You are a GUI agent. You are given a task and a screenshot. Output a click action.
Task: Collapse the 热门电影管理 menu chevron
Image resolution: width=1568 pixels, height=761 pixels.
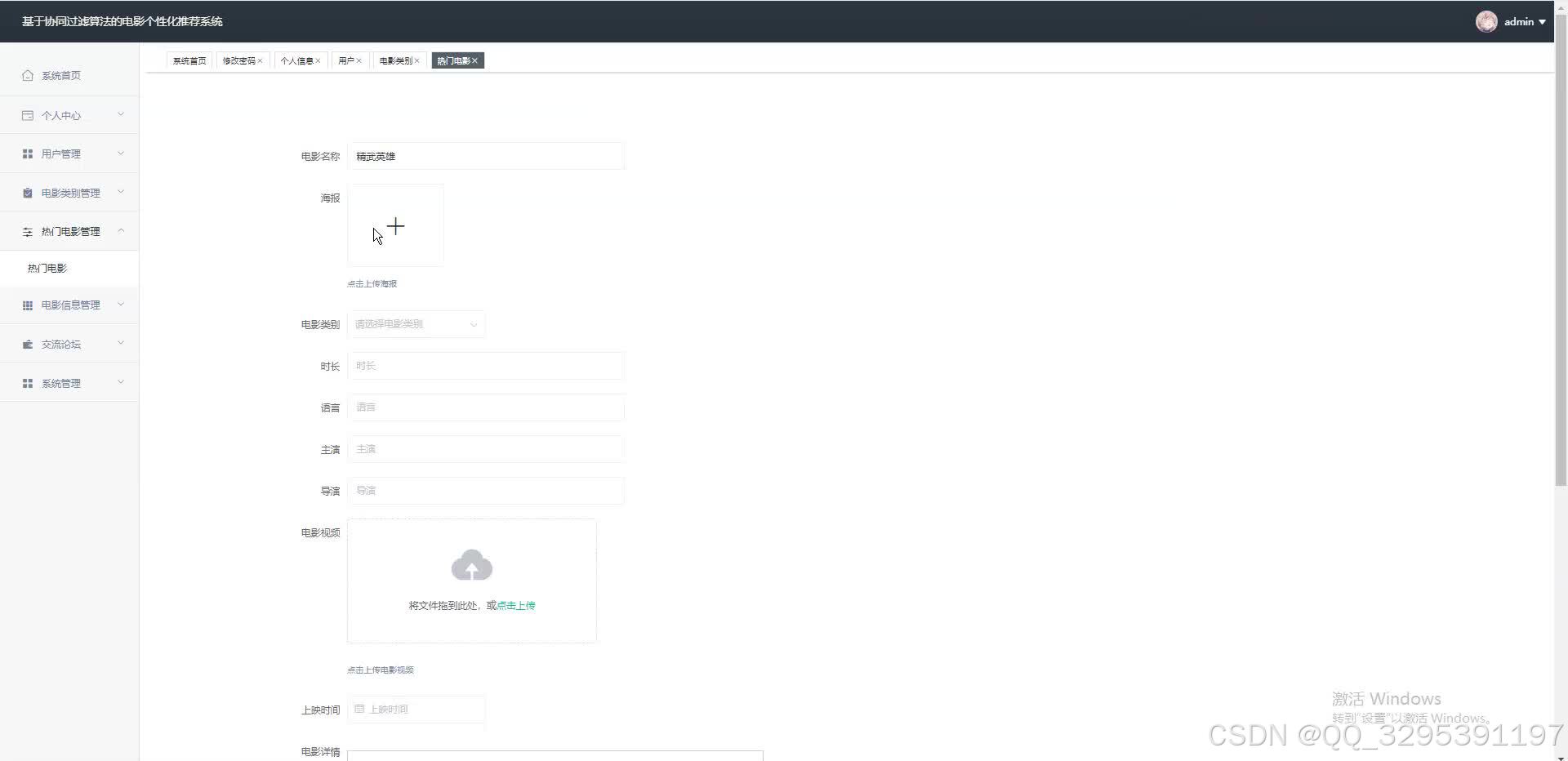tap(121, 231)
